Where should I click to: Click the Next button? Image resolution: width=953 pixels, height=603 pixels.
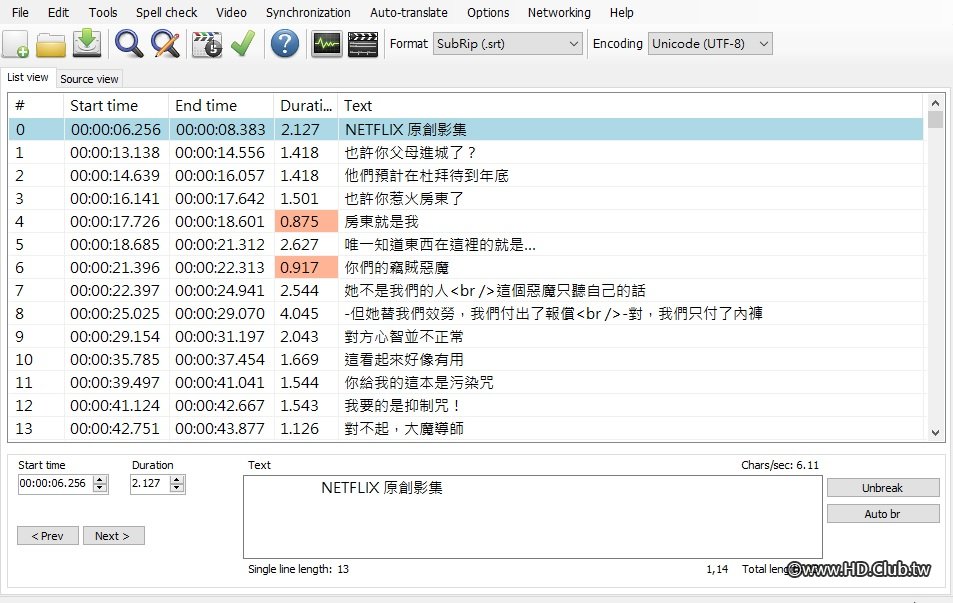point(114,536)
